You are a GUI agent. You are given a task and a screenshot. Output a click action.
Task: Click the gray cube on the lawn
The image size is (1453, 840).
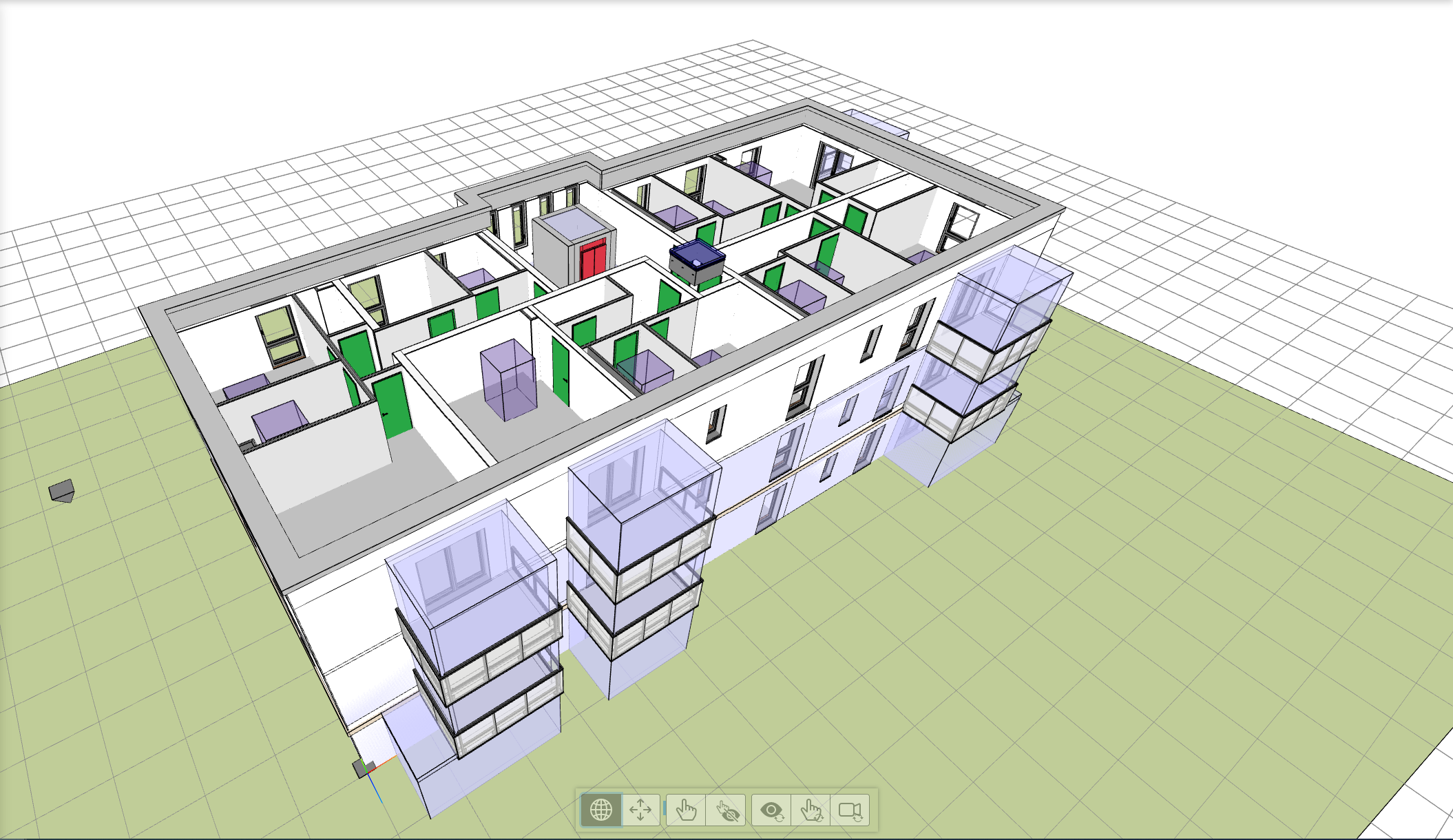click(62, 491)
